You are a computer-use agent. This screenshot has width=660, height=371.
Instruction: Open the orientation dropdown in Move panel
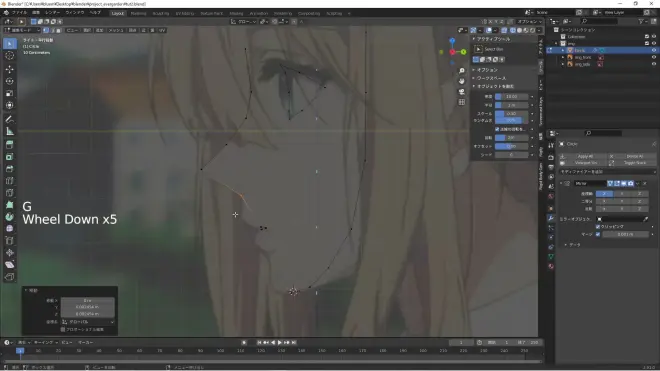[x=88, y=322]
